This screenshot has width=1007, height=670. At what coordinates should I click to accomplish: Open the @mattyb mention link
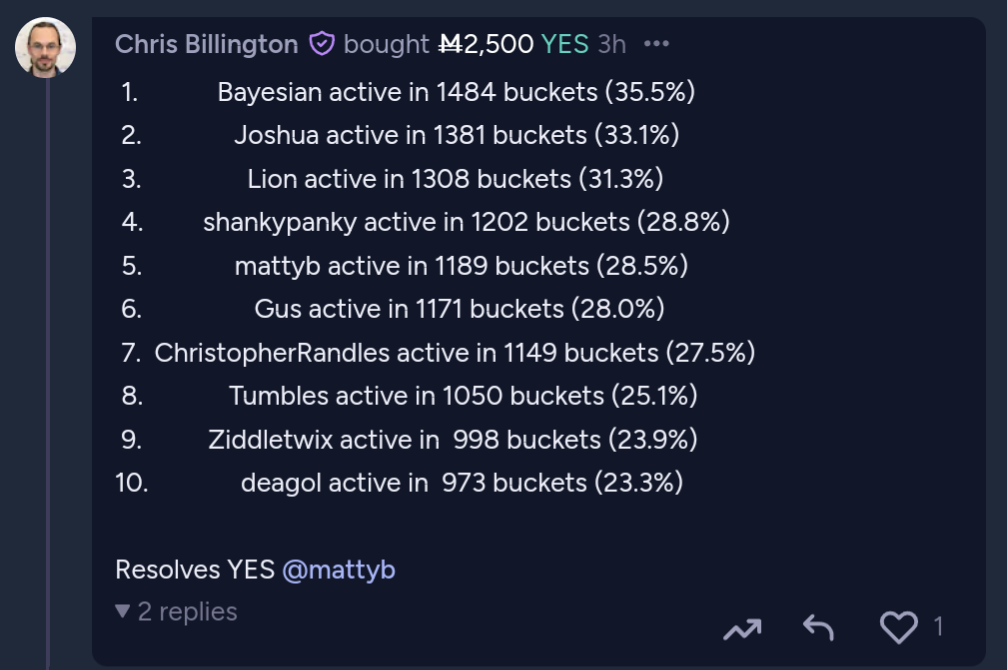pos(338,570)
